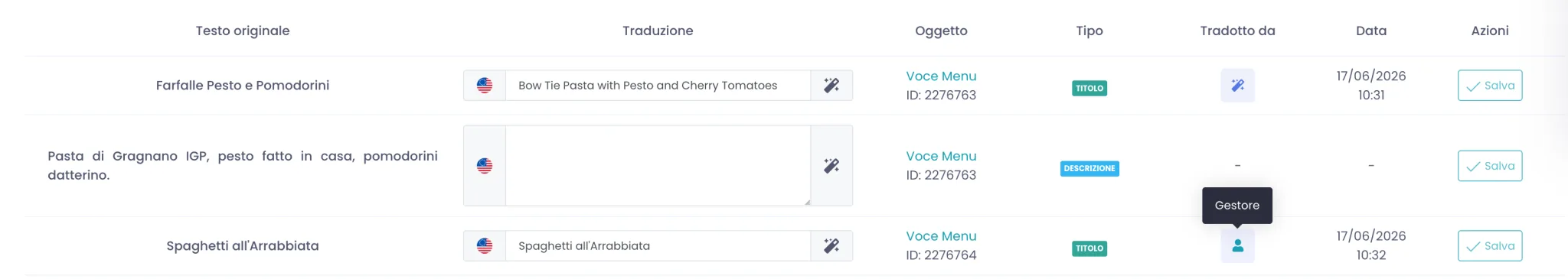
Task: Click auto-translate wand for Spaghetti all'Arrabbiata
Action: (831, 246)
